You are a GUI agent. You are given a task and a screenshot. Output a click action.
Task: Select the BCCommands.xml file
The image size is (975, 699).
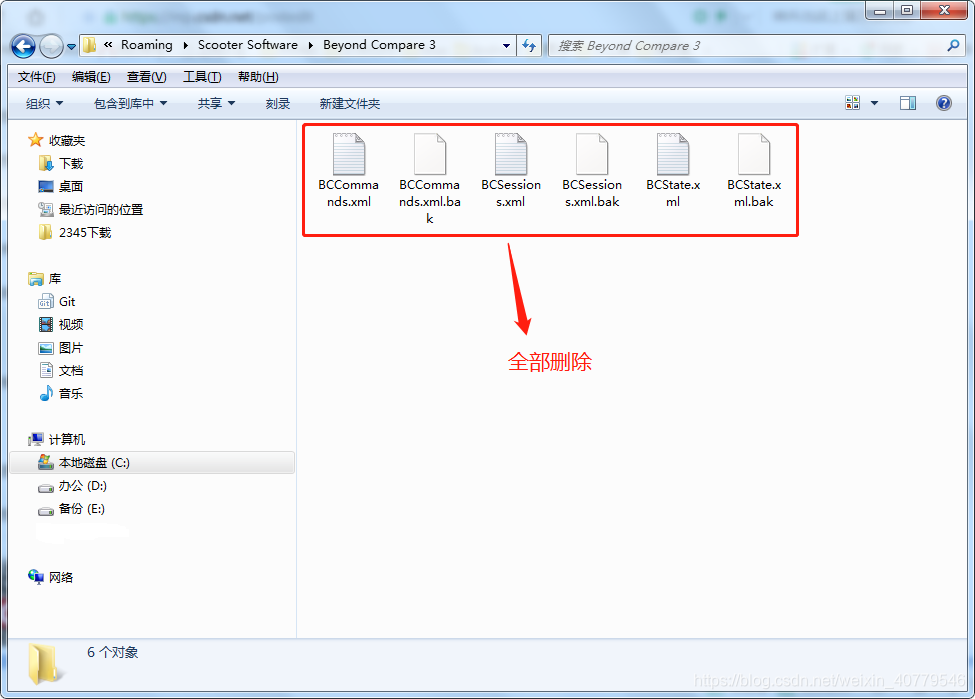[x=348, y=170]
